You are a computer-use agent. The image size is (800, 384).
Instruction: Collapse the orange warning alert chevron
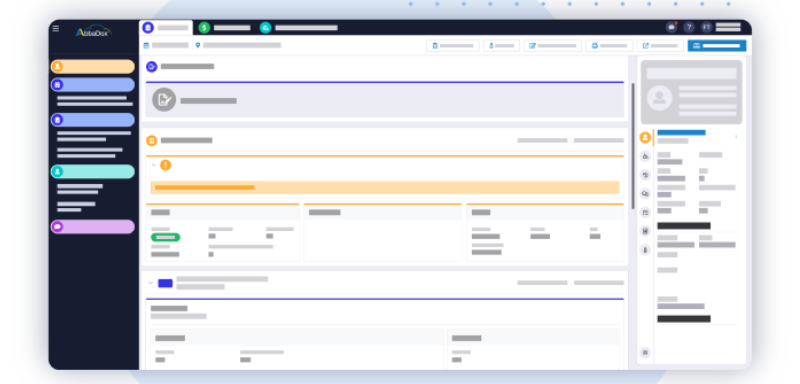(154, 165)
